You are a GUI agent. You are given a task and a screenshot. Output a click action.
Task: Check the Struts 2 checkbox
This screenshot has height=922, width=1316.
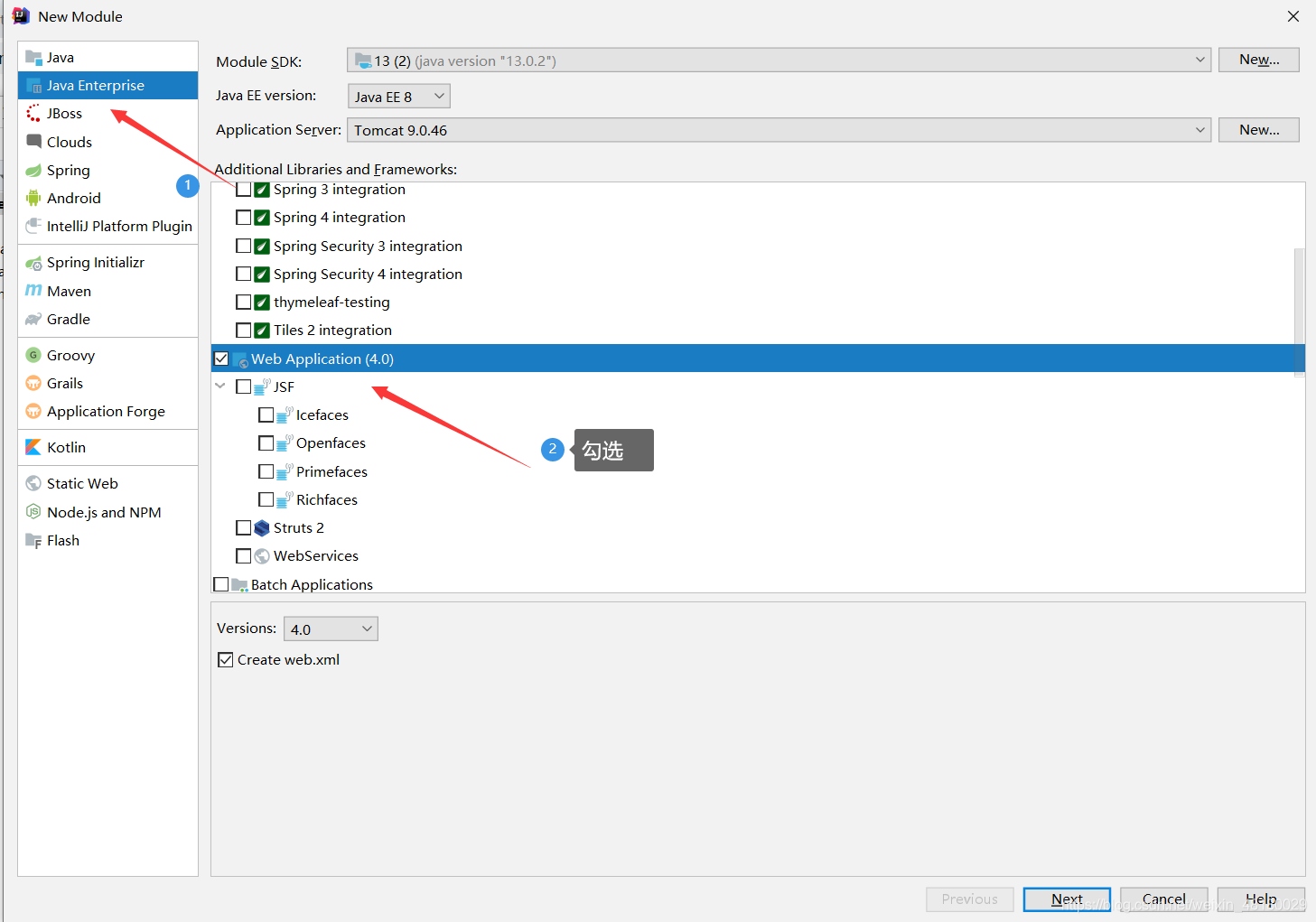click(x=244, y=527)
